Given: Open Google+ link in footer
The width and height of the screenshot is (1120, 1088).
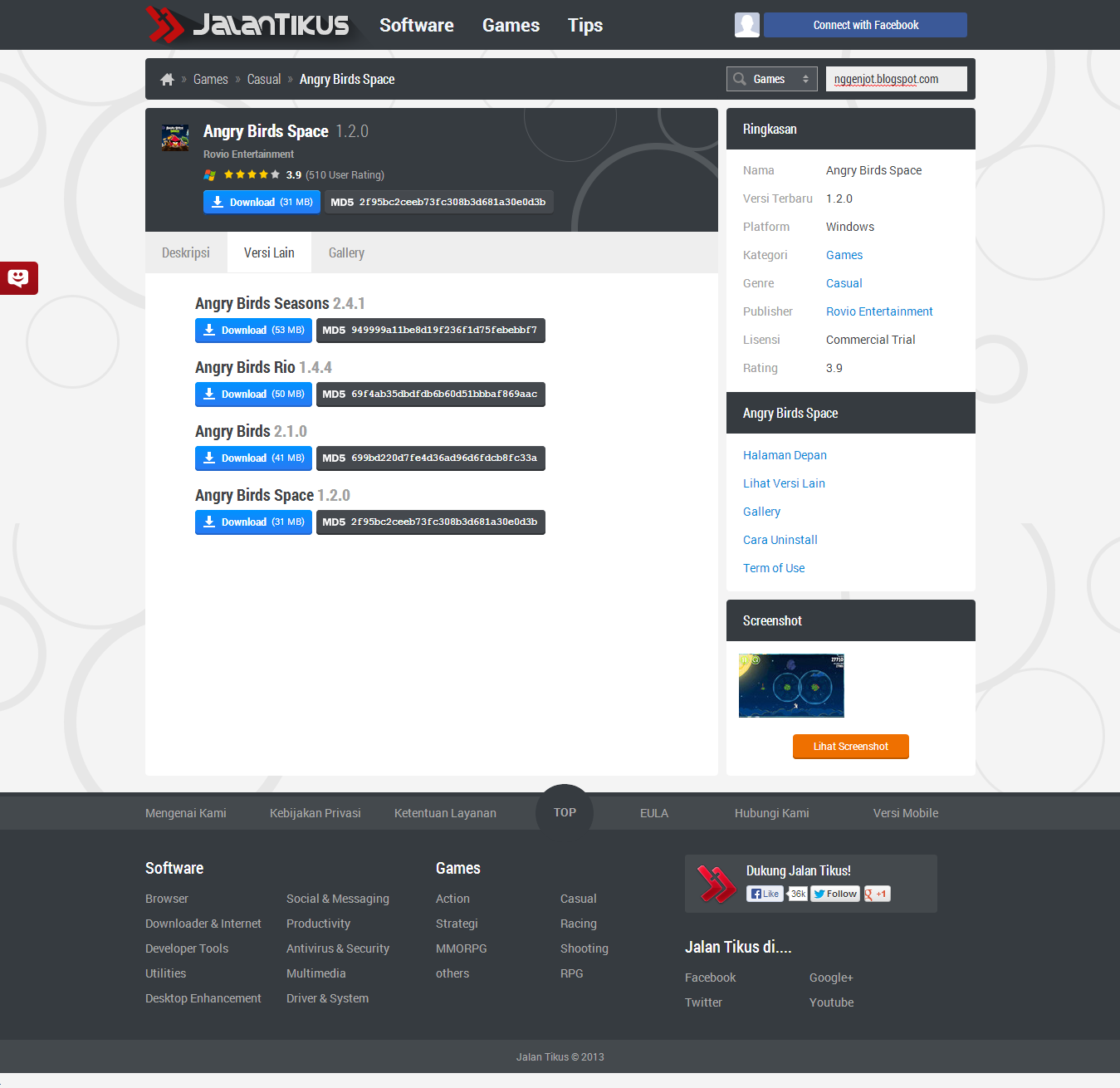Looking at the screenshot, I should [831, 978].
